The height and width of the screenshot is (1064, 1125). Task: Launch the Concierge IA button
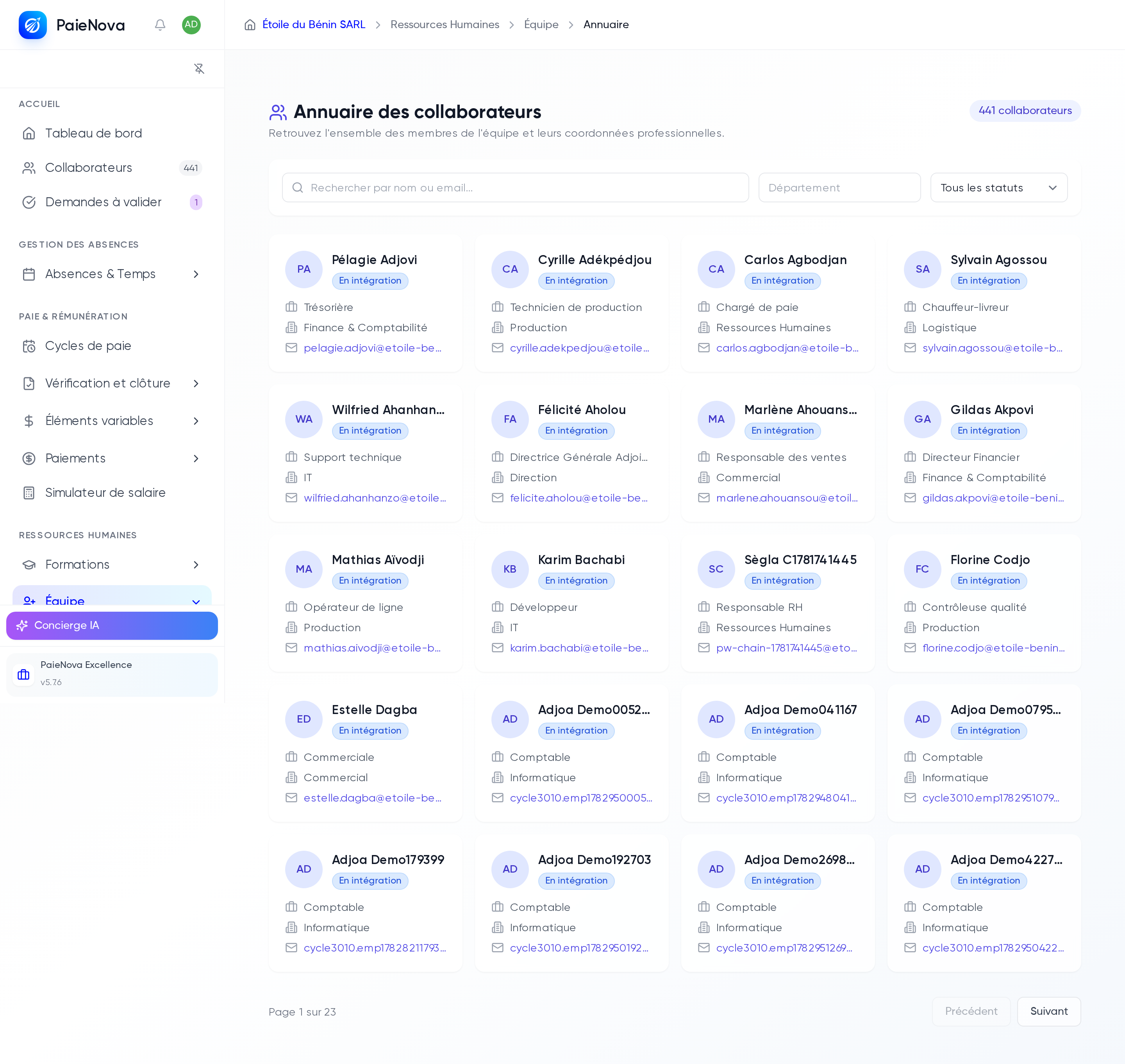[112, 626]
